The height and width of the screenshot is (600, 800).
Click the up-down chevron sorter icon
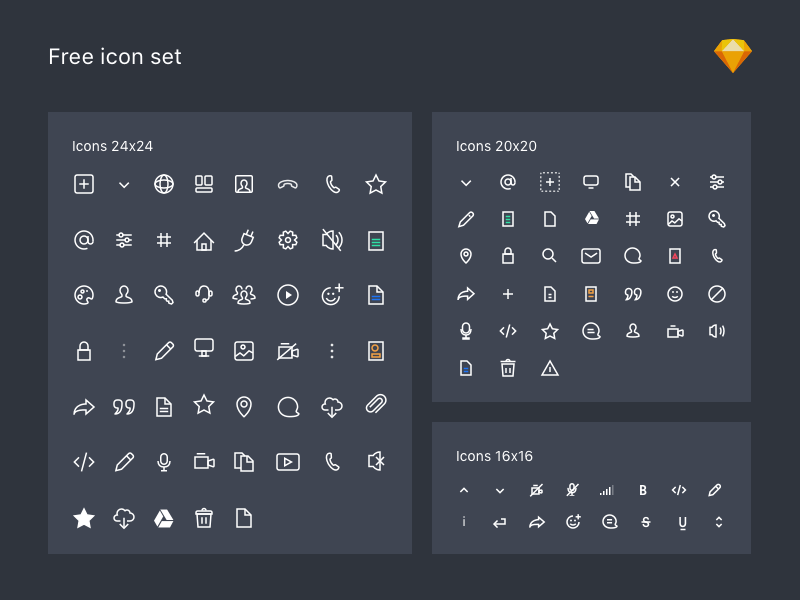tap(717, 522)
